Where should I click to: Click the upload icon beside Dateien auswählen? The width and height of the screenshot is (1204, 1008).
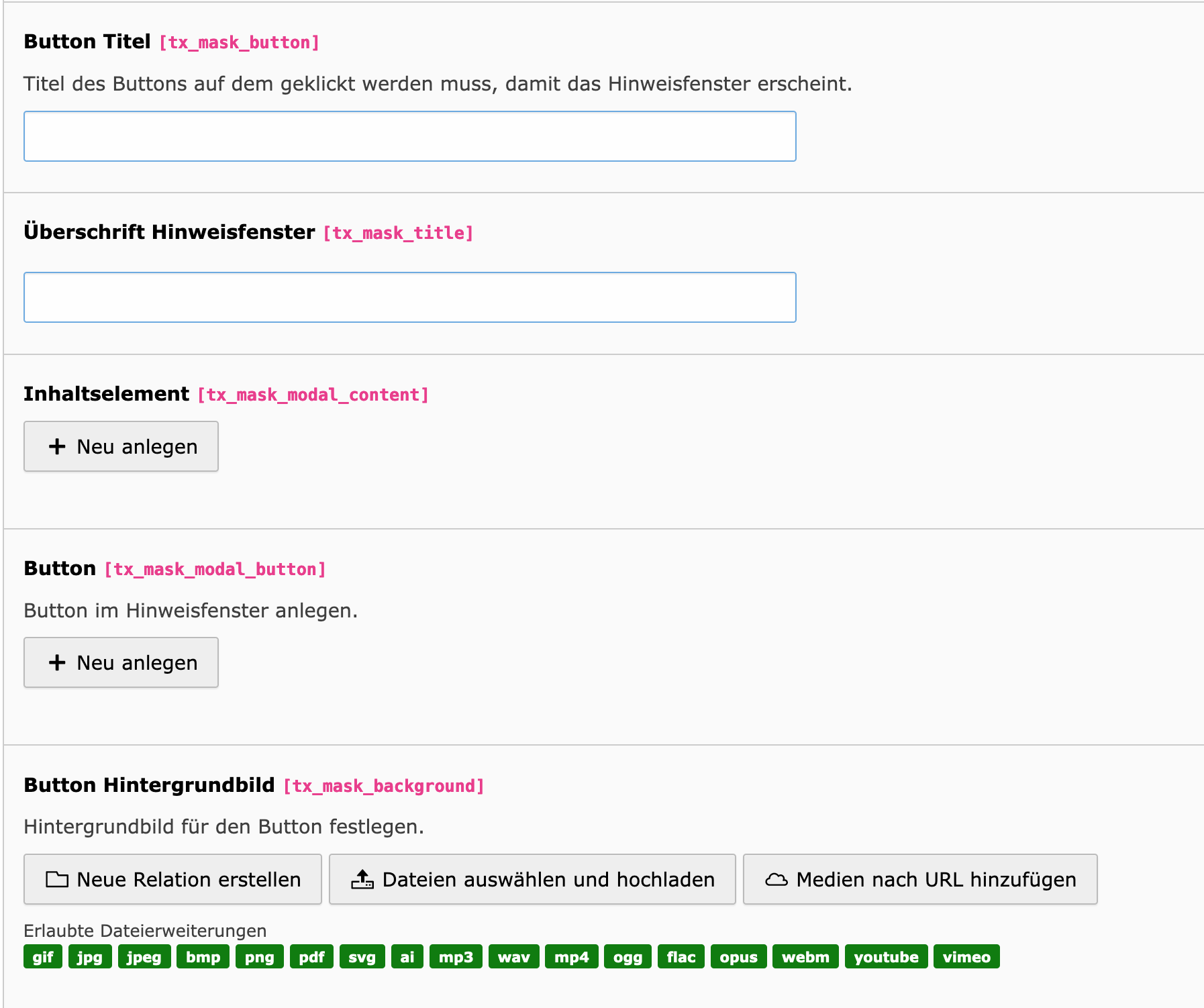click(x=362, y=879)
